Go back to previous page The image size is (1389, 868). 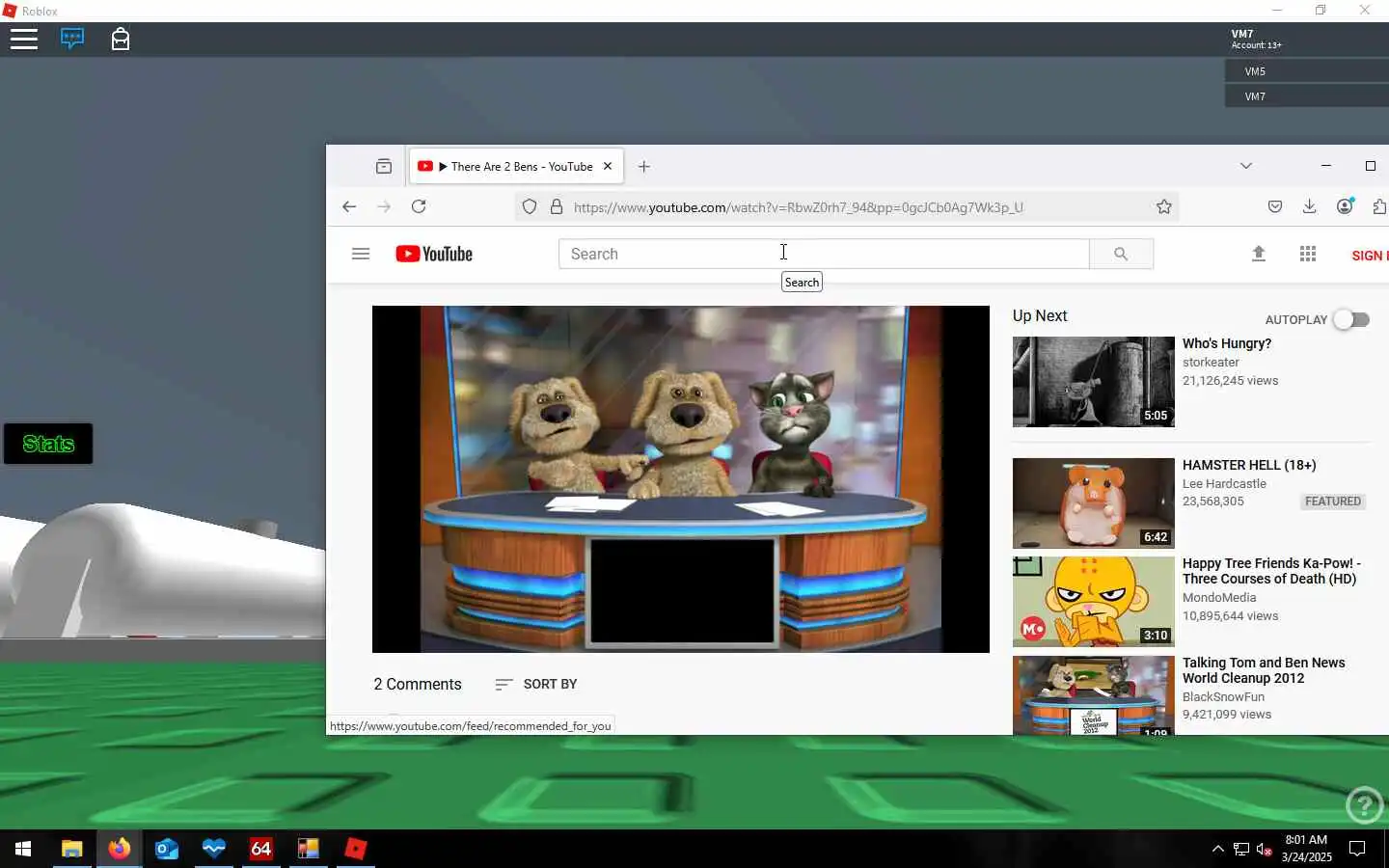click(349, 206)
